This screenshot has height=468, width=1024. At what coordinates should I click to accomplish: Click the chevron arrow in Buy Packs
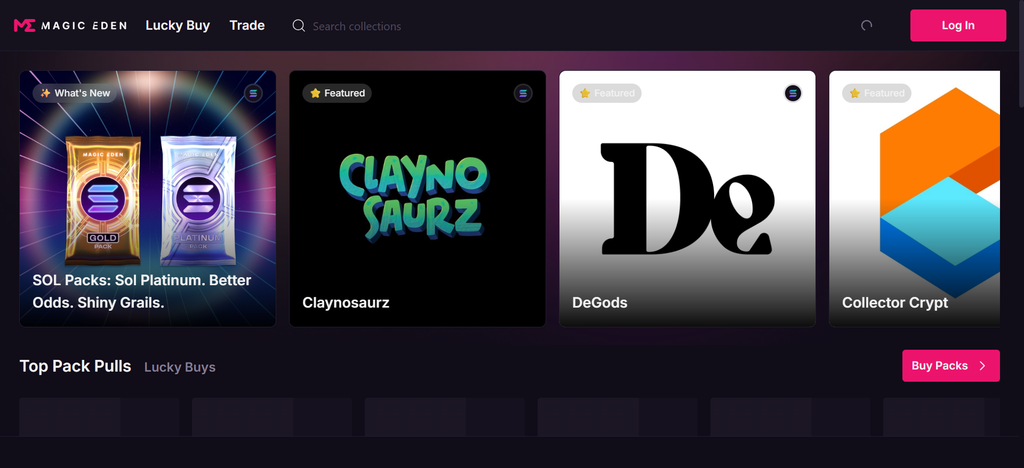coord(982,366)
